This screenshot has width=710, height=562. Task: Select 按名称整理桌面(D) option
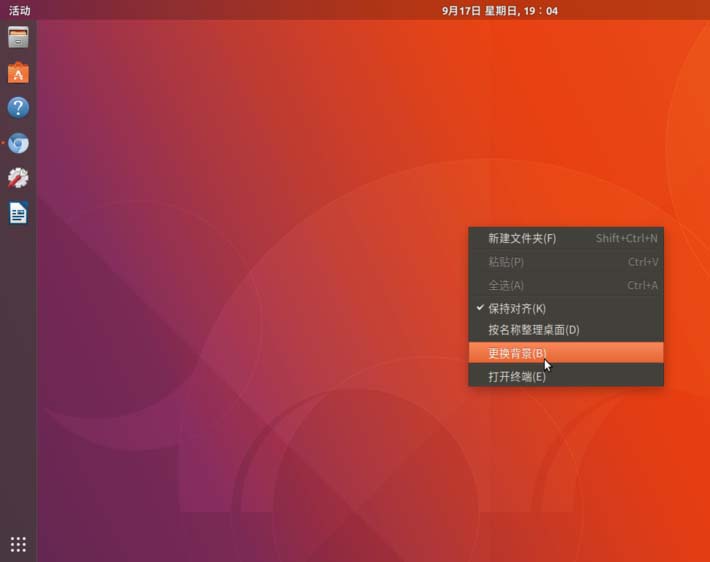(566, 330)
